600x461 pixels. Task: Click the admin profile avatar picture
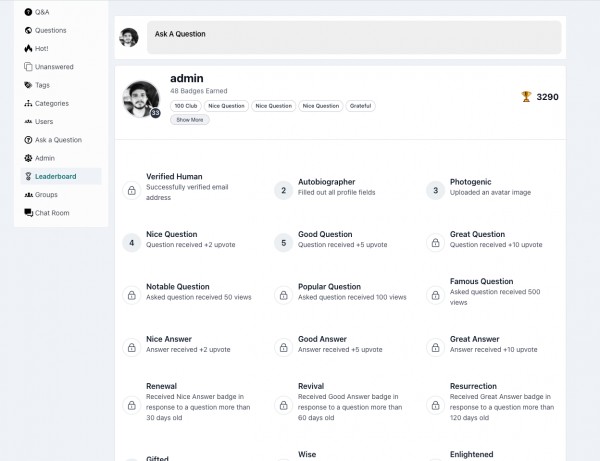coord(139,98)
